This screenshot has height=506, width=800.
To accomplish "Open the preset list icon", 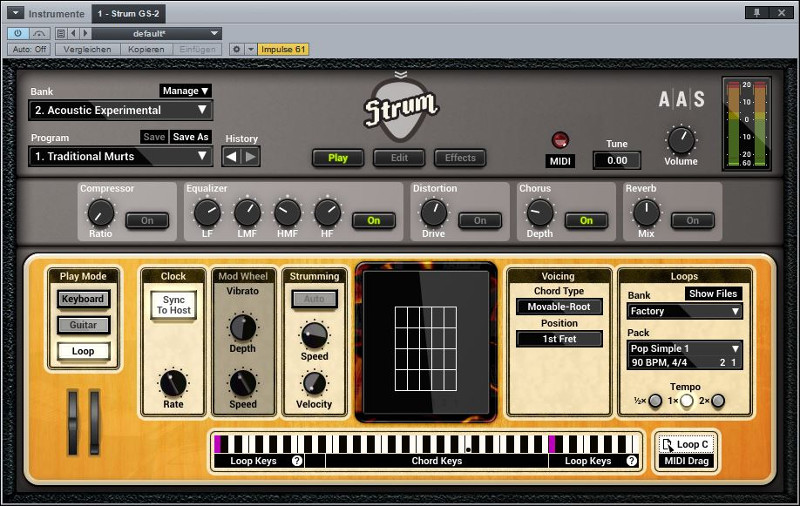I will (61, 34).
